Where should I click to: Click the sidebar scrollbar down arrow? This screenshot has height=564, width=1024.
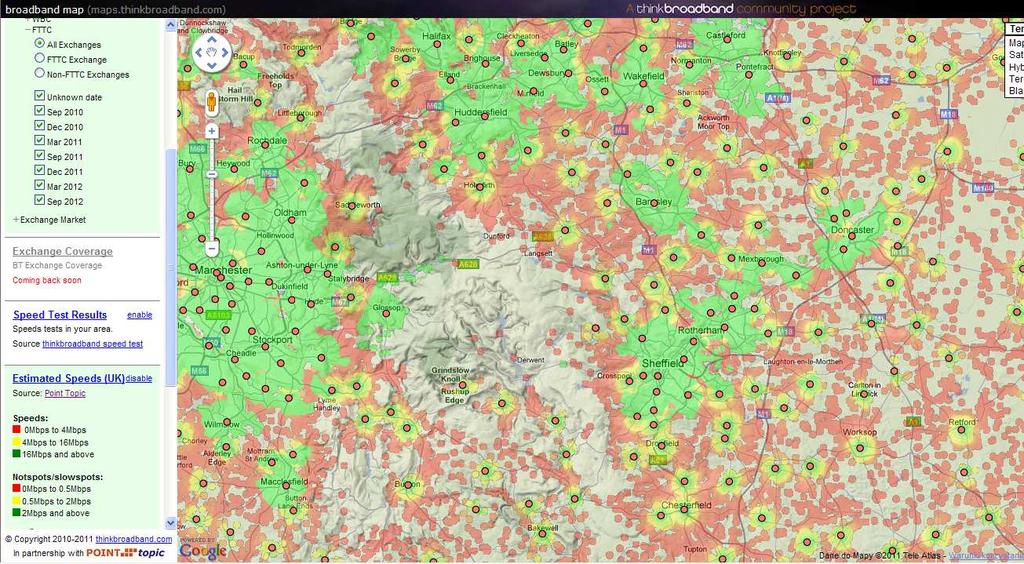tap(171, 523)
